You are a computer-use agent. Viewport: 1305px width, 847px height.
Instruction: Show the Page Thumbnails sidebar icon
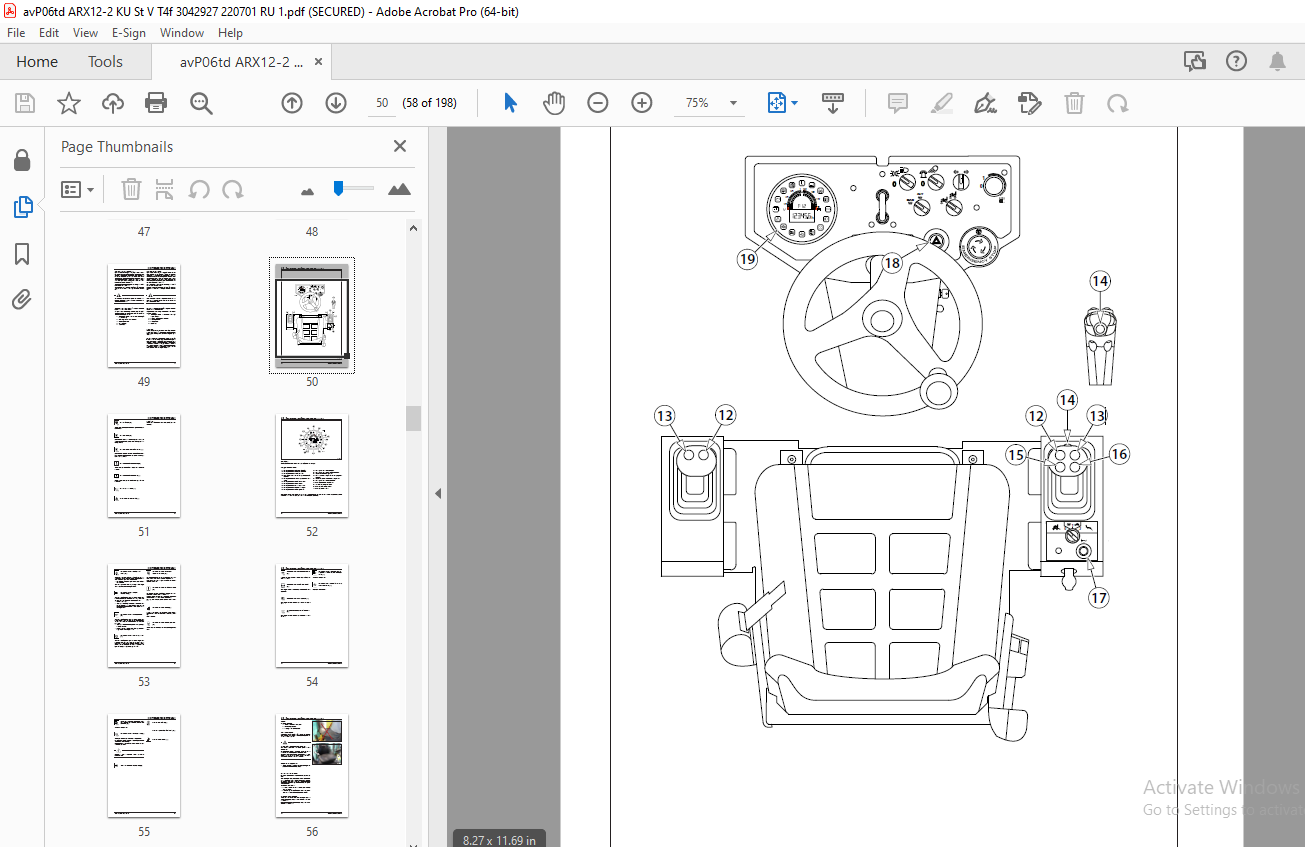tap(22, 207)
